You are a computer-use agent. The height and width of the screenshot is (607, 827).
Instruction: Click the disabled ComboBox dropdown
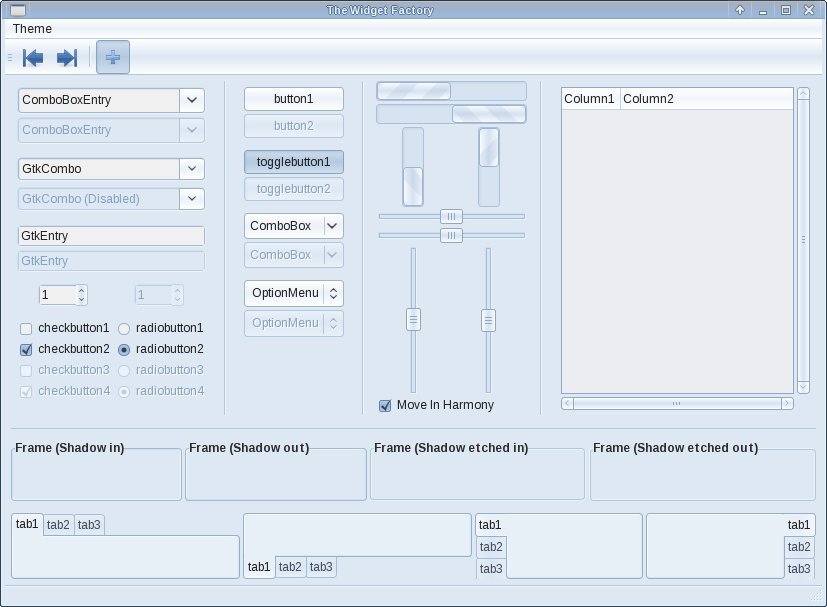(294, 255)
